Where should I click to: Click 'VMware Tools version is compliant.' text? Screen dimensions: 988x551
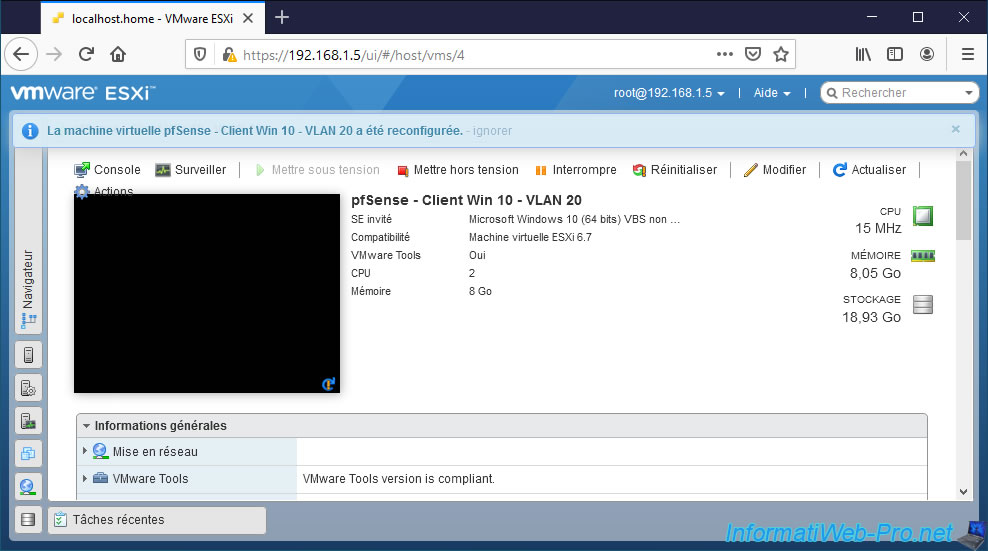(399, 478)
